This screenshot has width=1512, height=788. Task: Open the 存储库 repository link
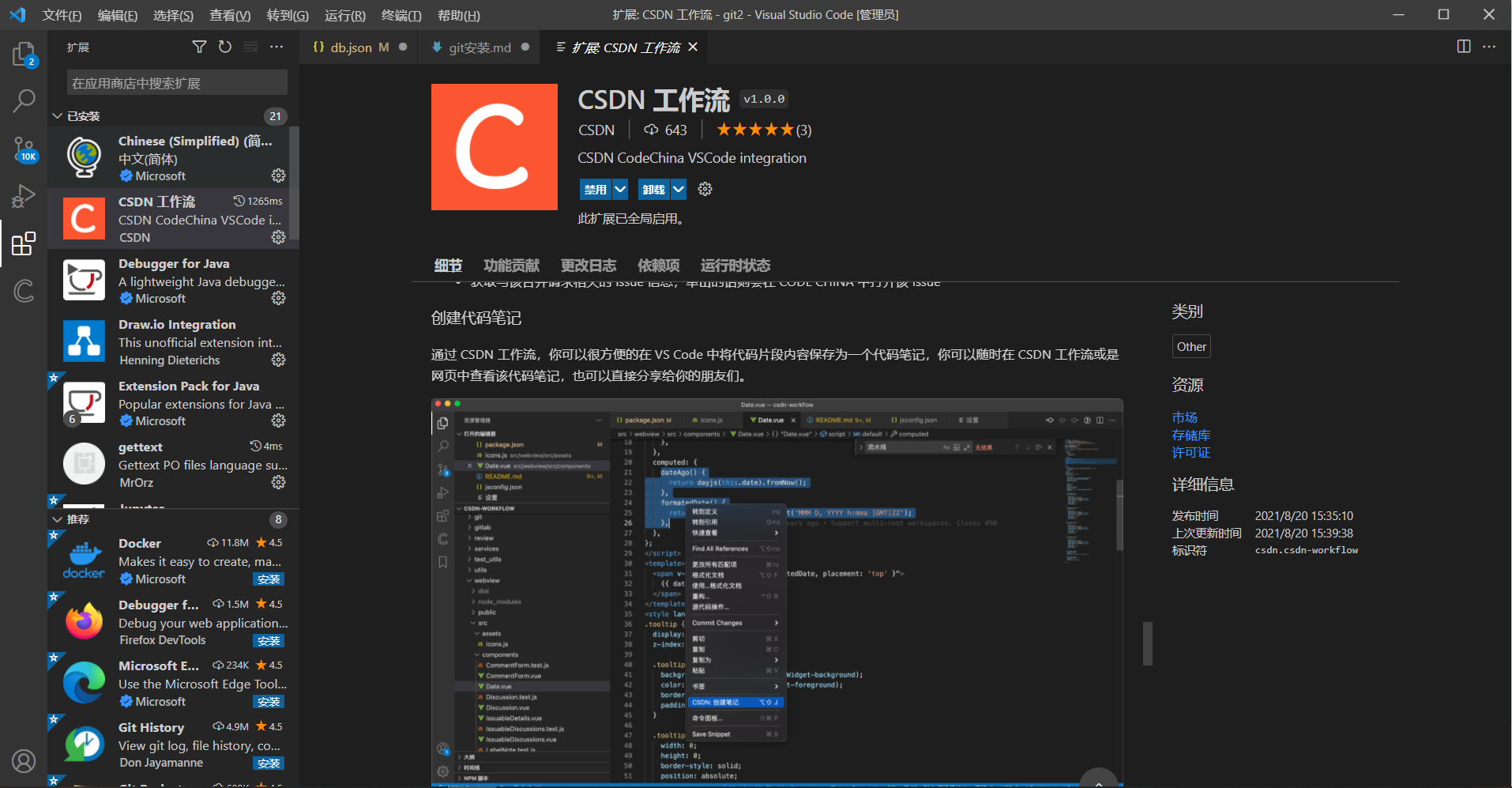pos(1190,435)
